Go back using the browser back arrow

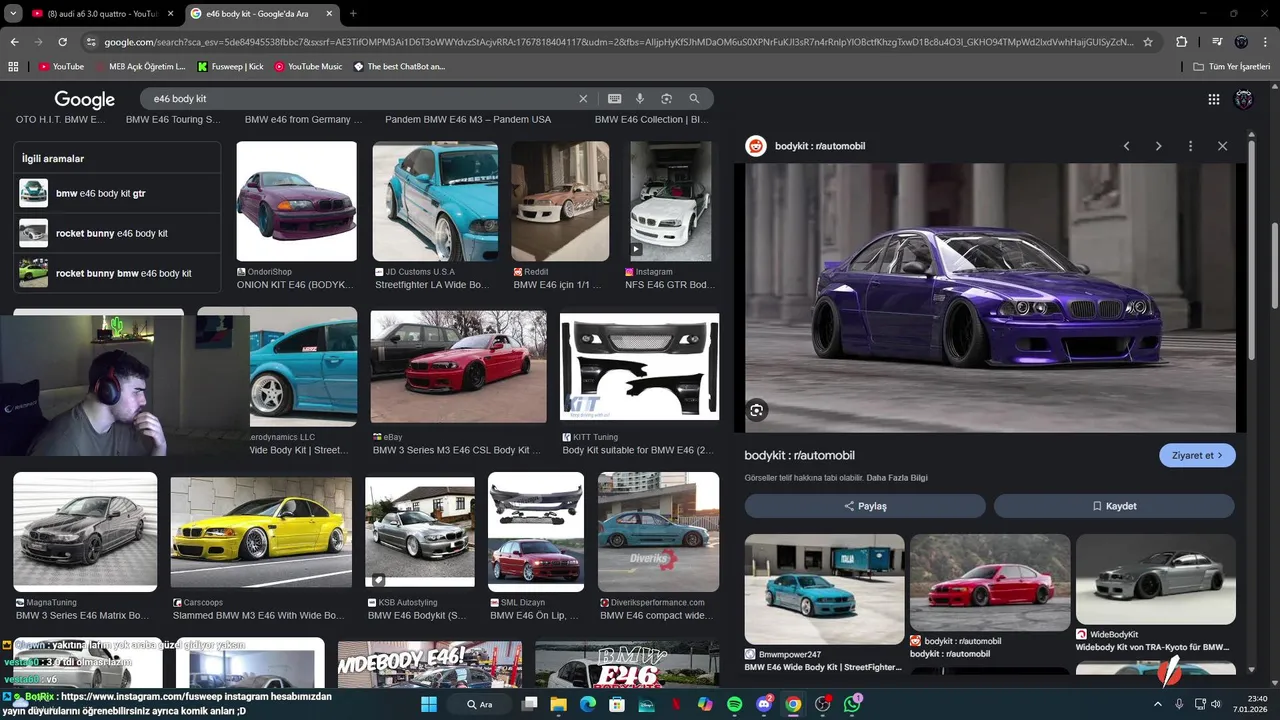pyautogui.click(x=14, y=42)
